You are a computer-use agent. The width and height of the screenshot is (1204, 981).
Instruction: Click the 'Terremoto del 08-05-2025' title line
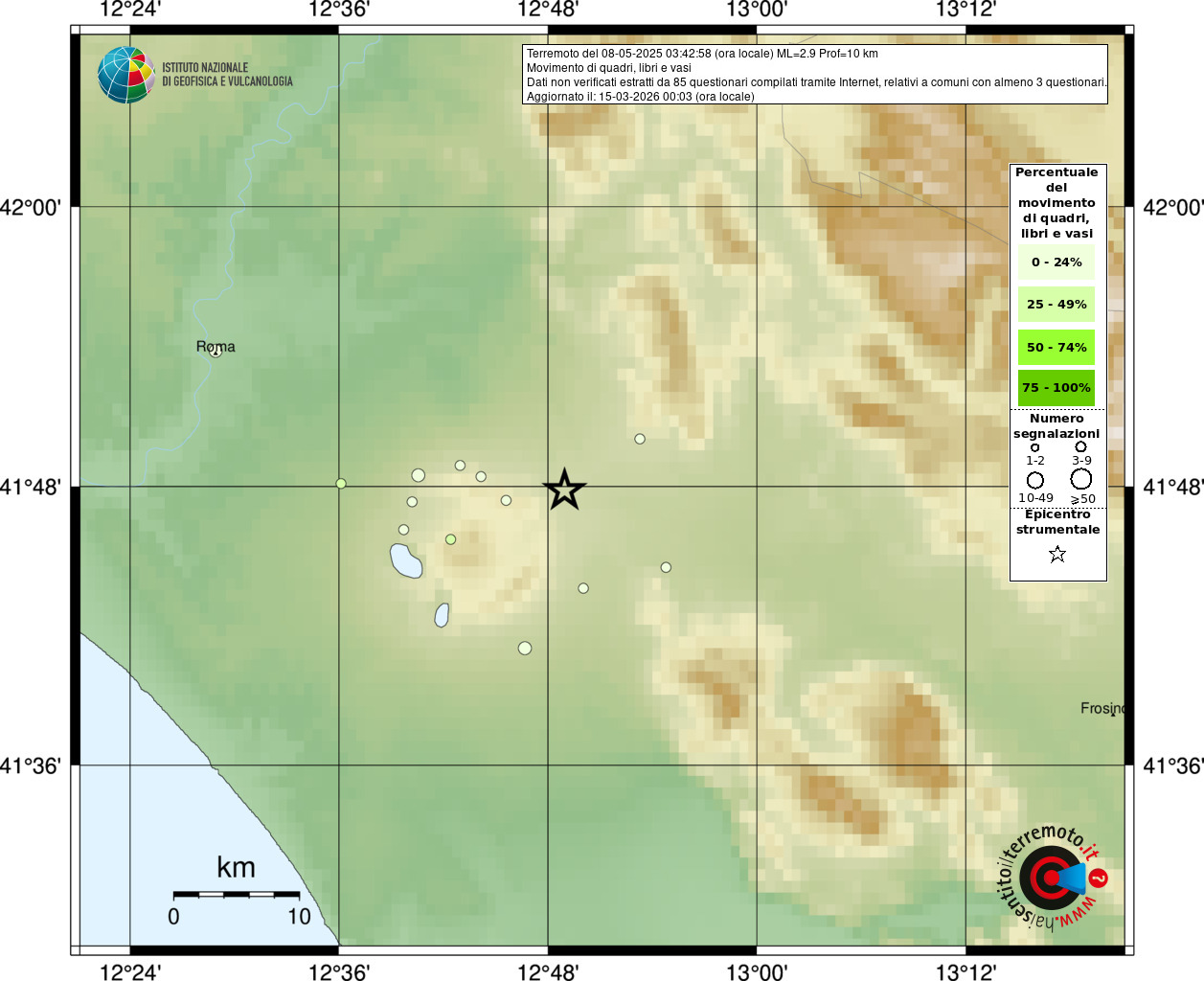(702, 54)
